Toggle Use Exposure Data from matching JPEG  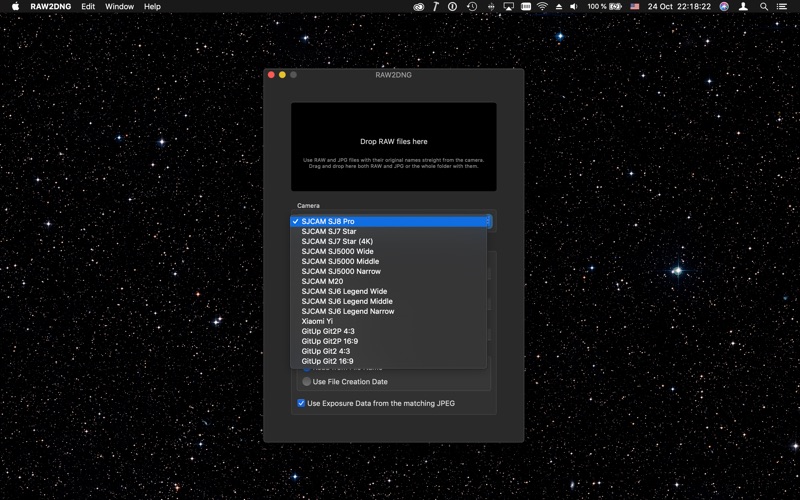click(301, 403)
